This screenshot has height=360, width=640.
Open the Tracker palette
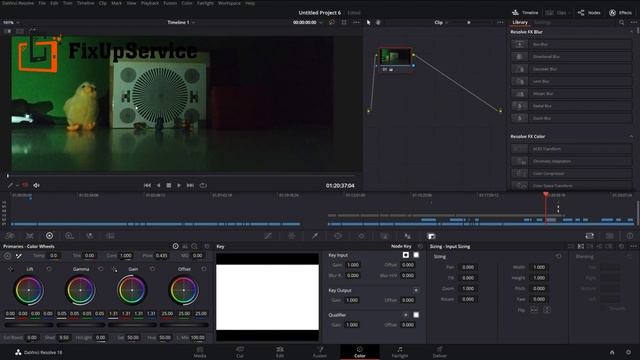361,236
